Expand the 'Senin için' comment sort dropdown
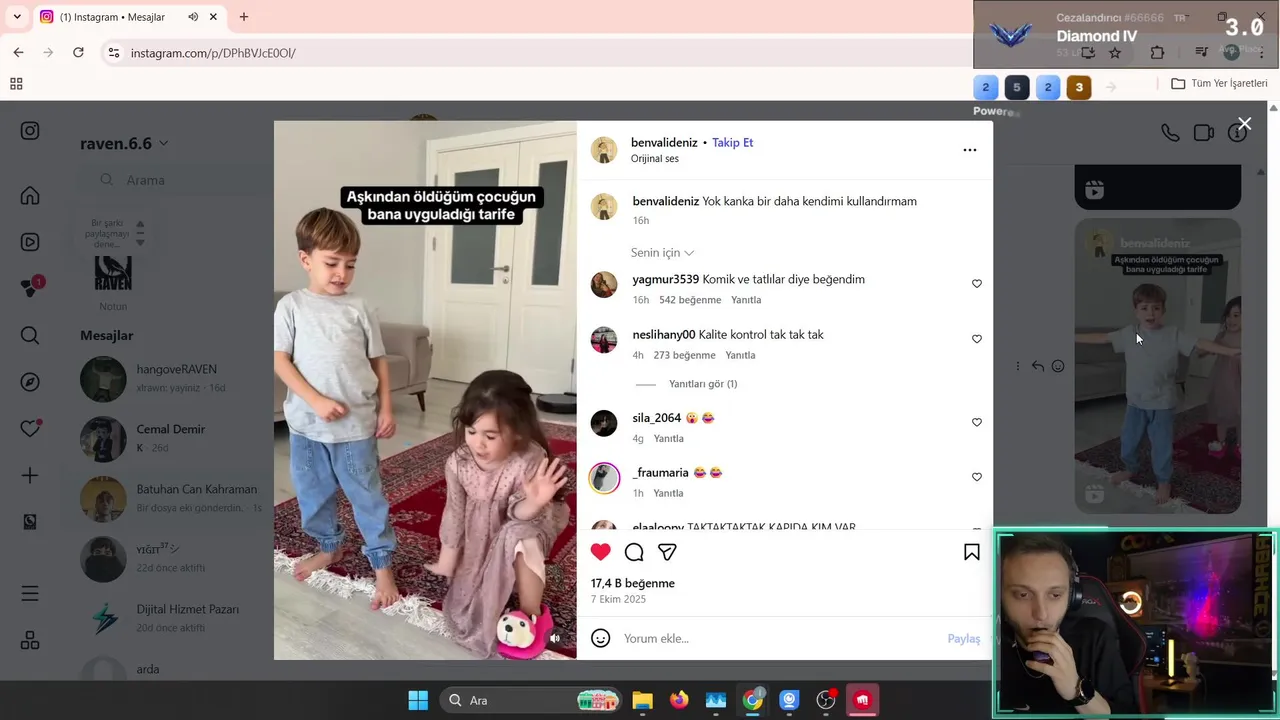 coord(662,253)
